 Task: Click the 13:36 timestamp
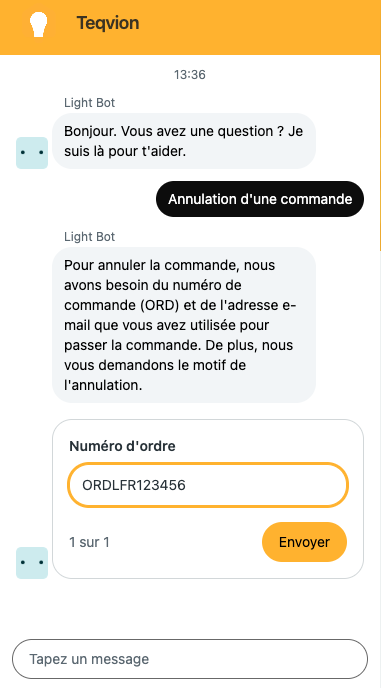click(x=190, y=75)
